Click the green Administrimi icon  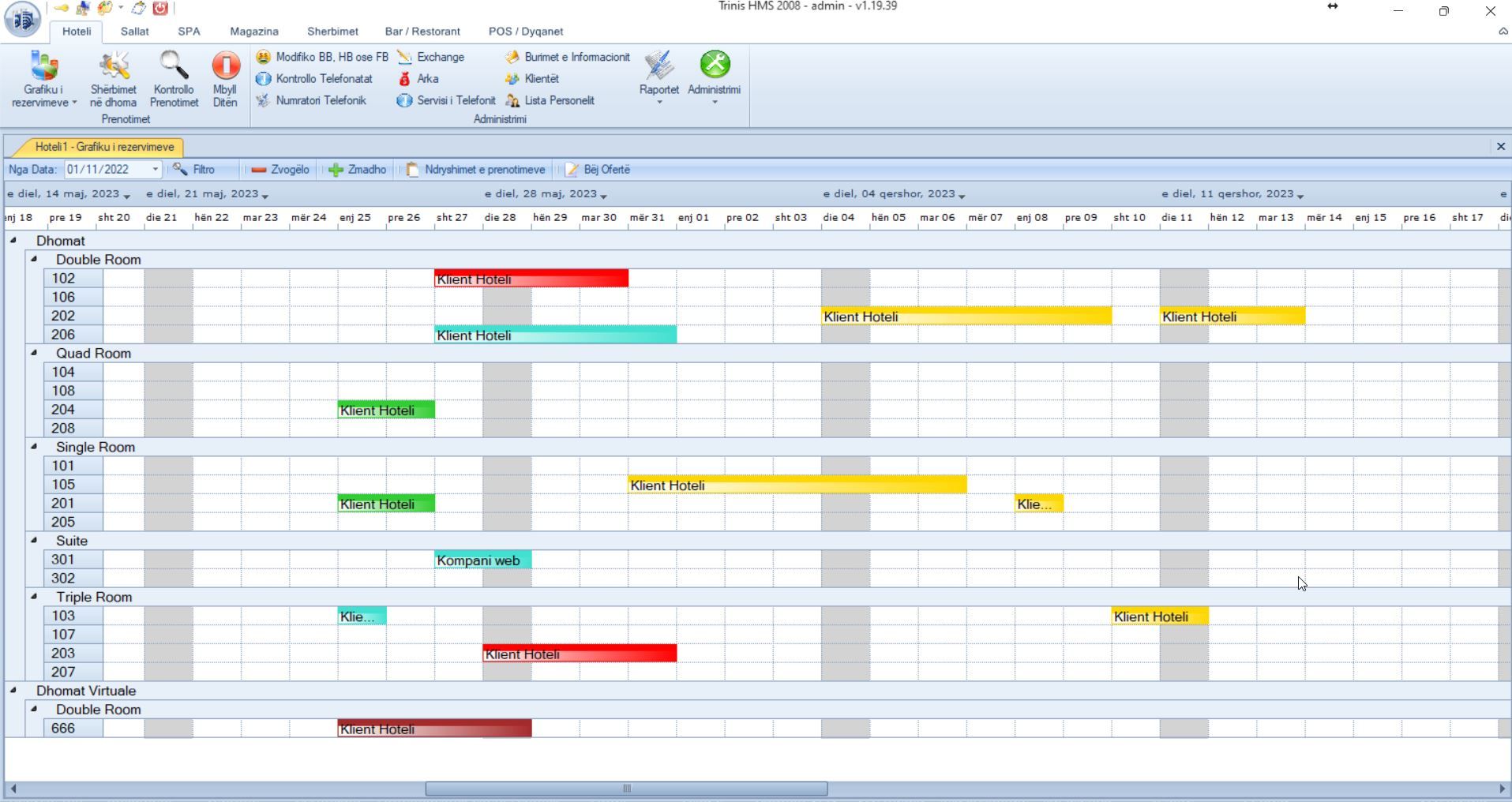[x=715, y=66]
